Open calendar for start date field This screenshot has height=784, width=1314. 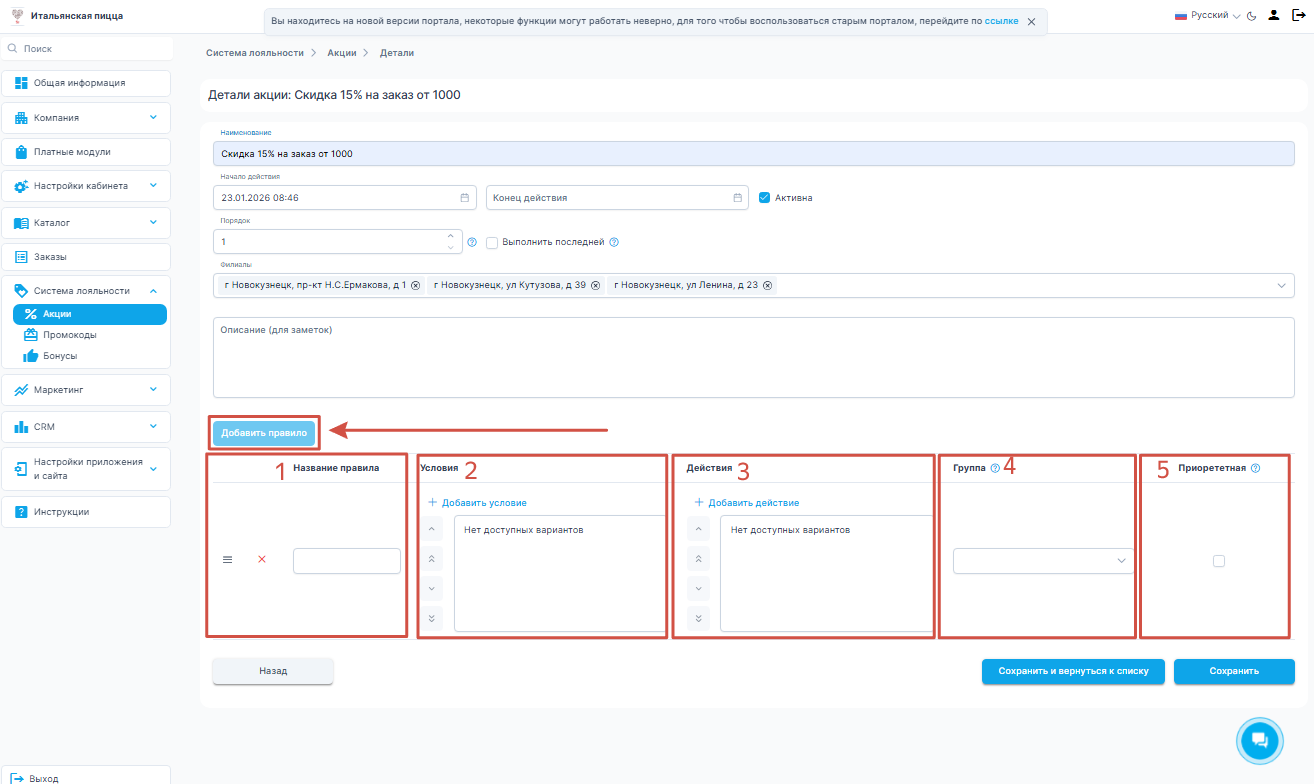pyautogui.click(x=464, y=198)
